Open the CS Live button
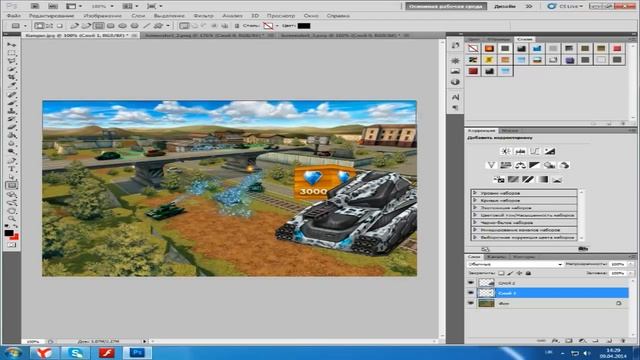The width and height of the screenshot is (640, 360). [x=565, y=6]
